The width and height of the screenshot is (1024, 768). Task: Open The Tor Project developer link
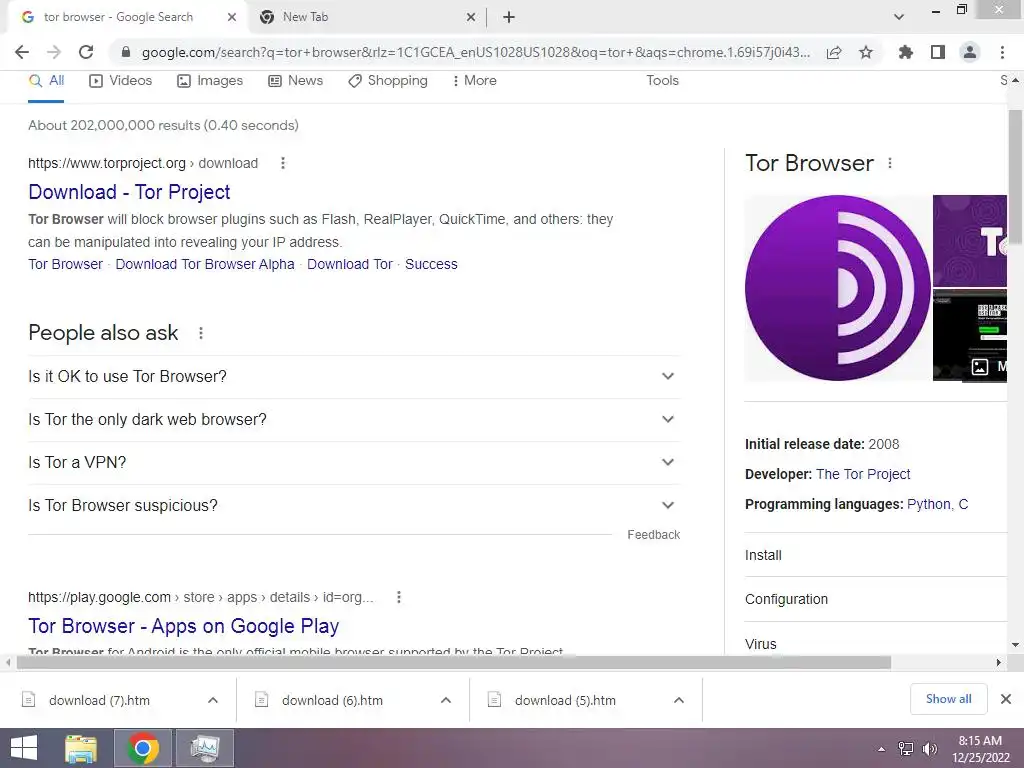point(863,474)
